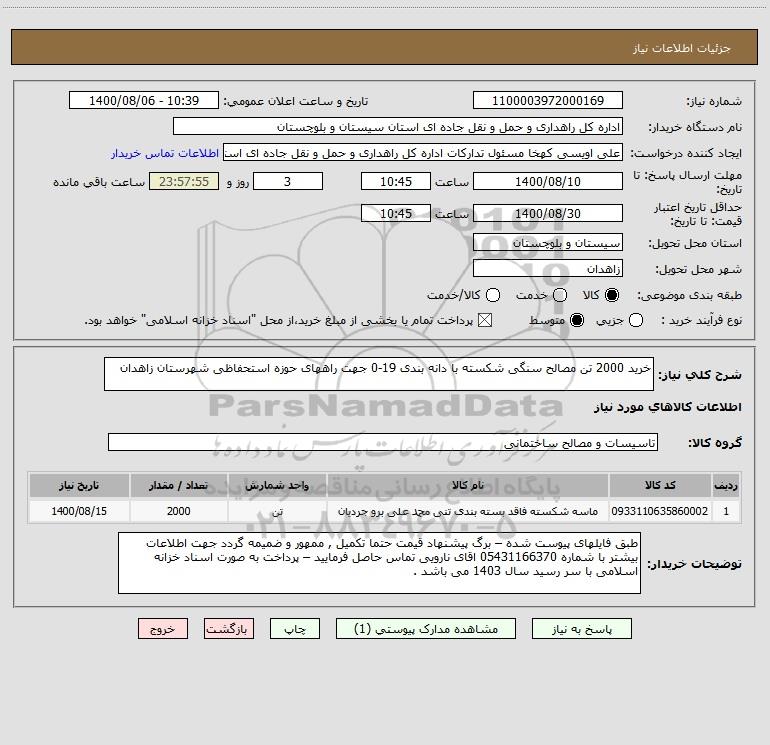Click row number 1 cell
Image resolution: width=770 pixels, height=745 pixels.
(x=726, y=511)
